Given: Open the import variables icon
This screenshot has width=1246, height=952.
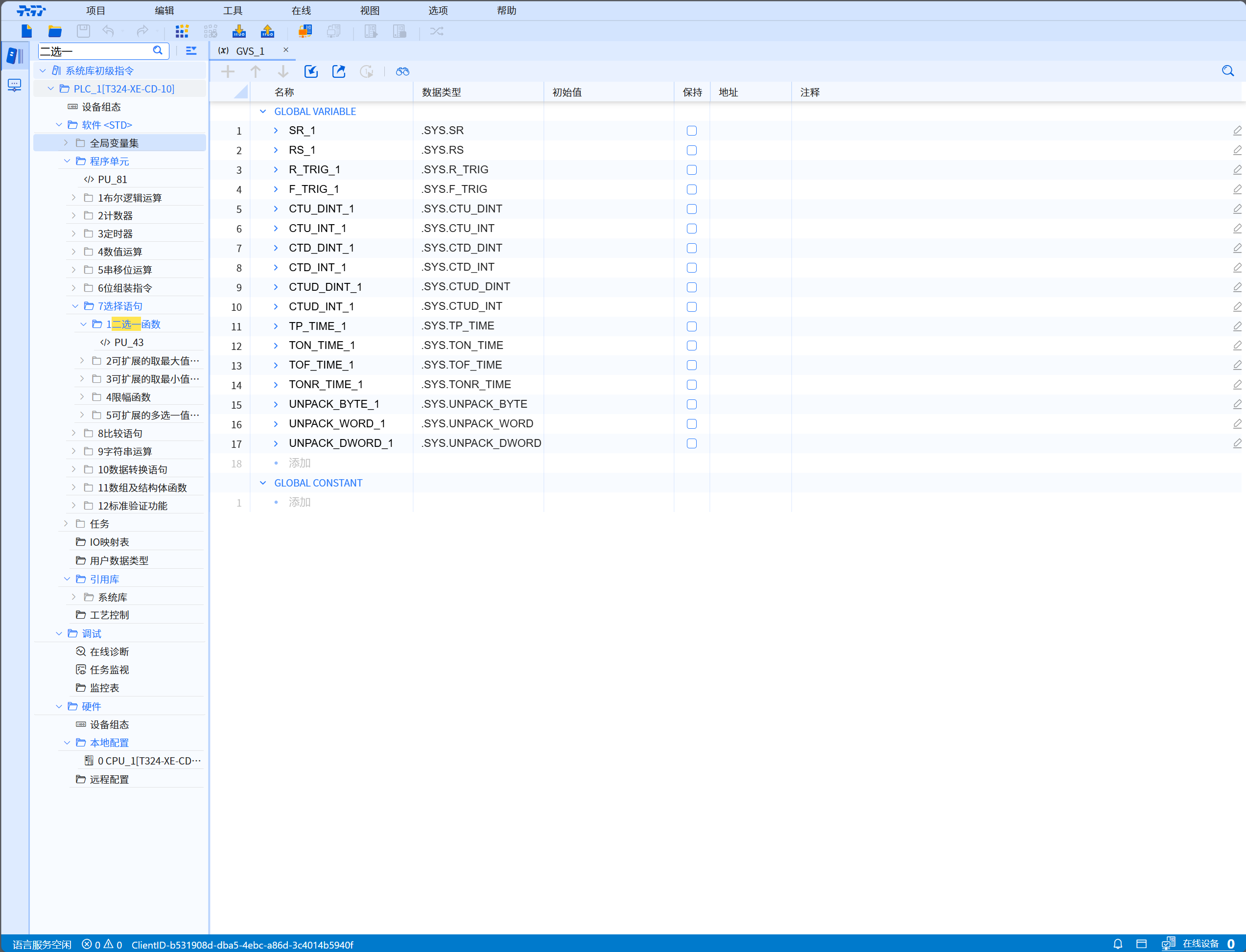Looking at the screenshot, I should tap(311, 71).
